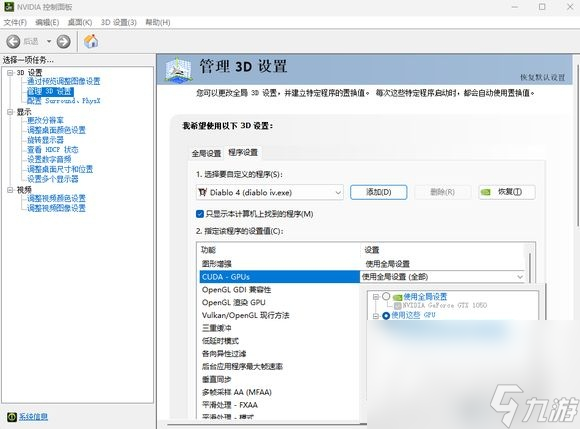This screenshot has width=580, height=429.
Task: Open the 帮助(H) menu
Action: click(x=158, y=23)
